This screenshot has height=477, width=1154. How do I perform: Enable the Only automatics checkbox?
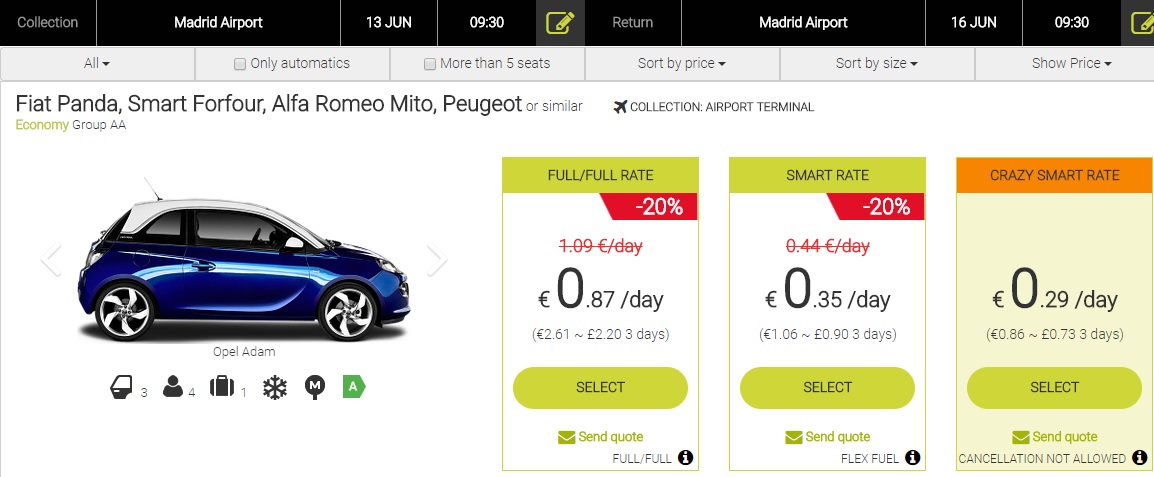tap(240, 64)
